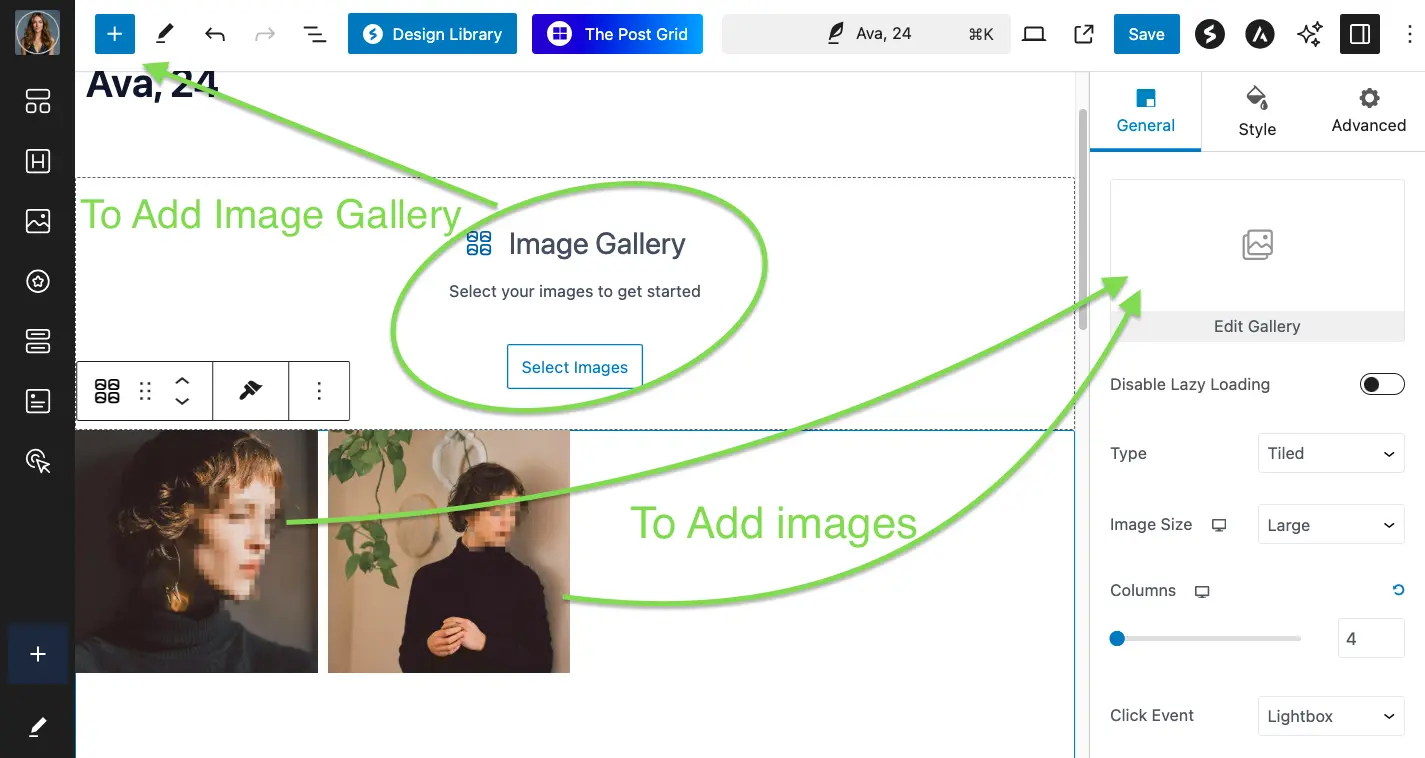This screenshot has width=1425, height=758.
Task: View post in new tab icon
Action: pos(1083,33)
